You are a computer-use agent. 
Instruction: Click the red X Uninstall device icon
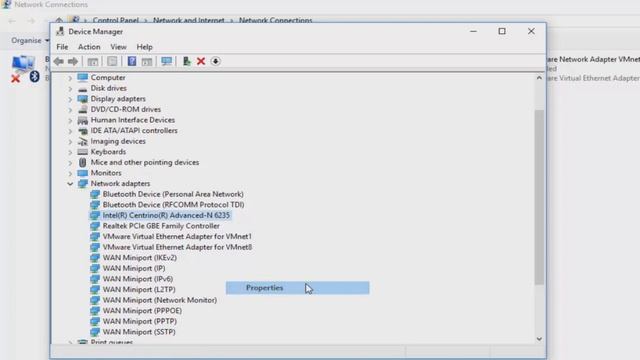pyautogui.click(x=201, y=61)
